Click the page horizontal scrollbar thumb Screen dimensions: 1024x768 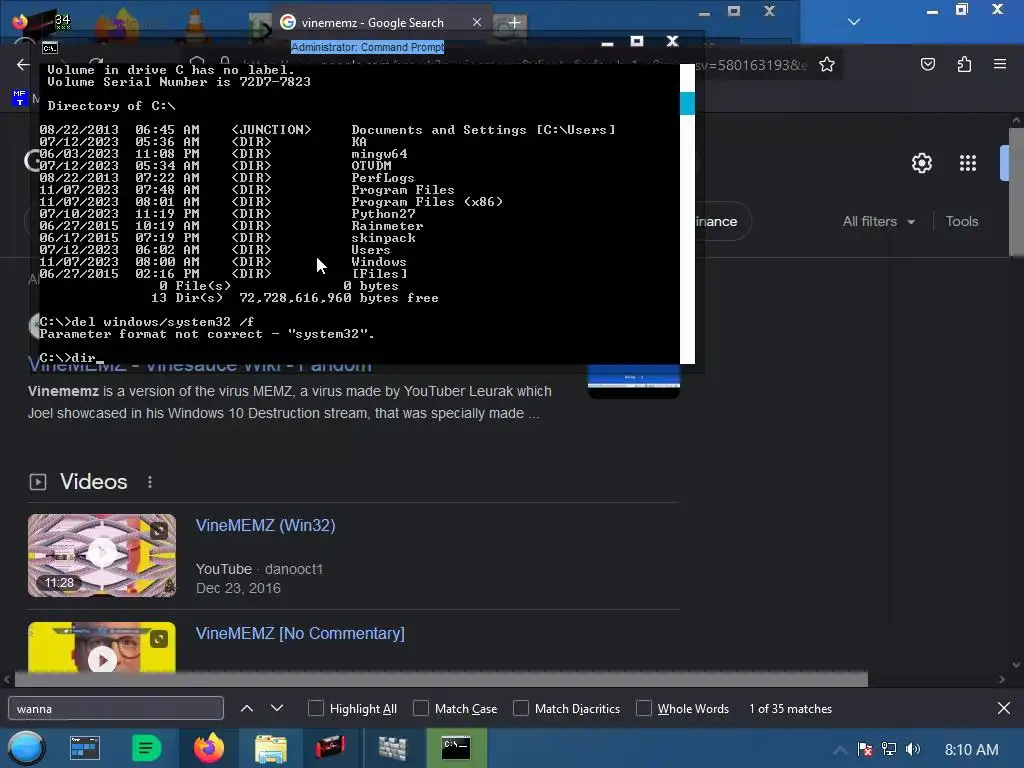(441, 679)
